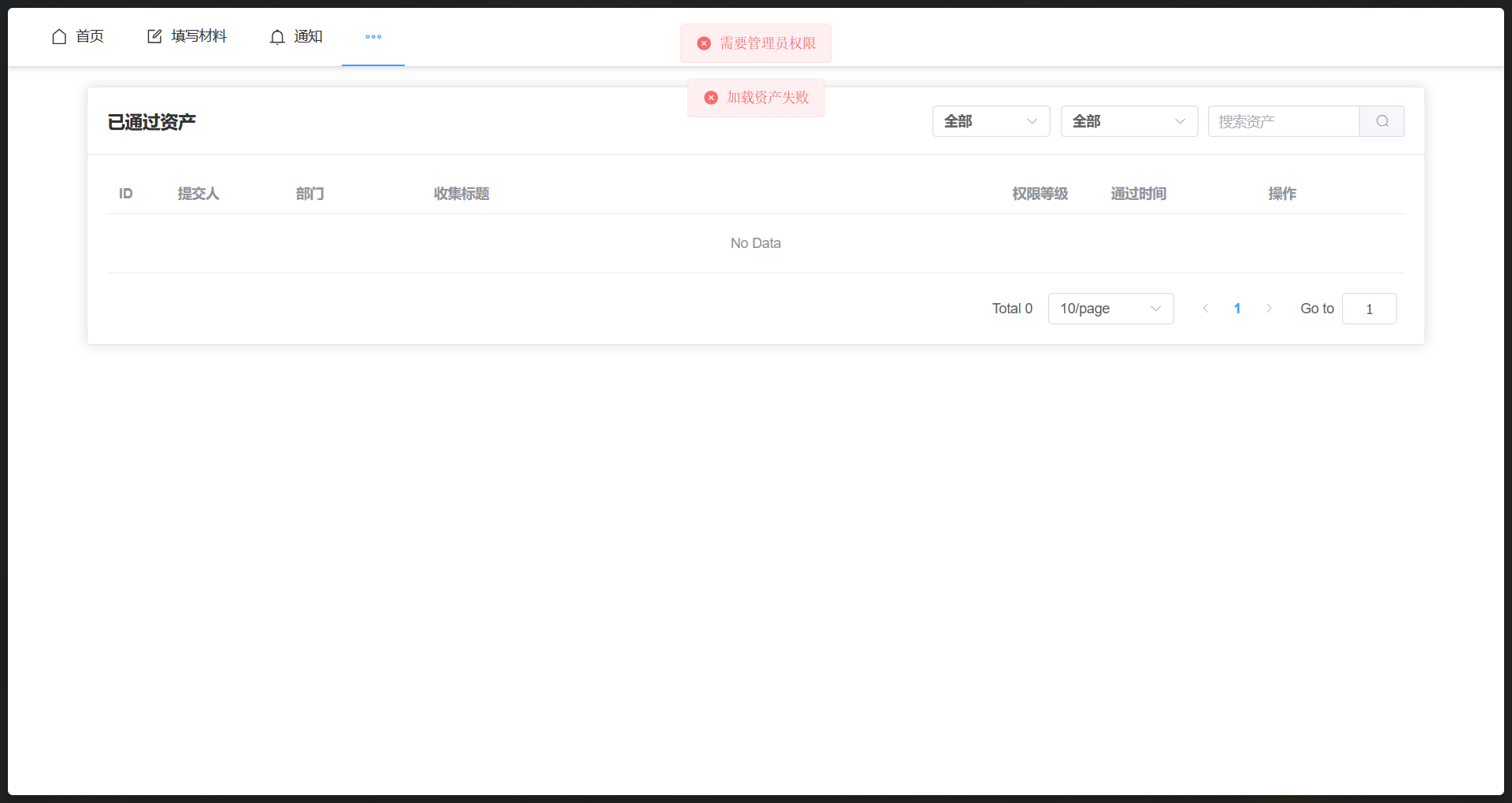Click the error icon on 加载资产失败 message
Viewport: 1512px width, 803px height.
711,98
